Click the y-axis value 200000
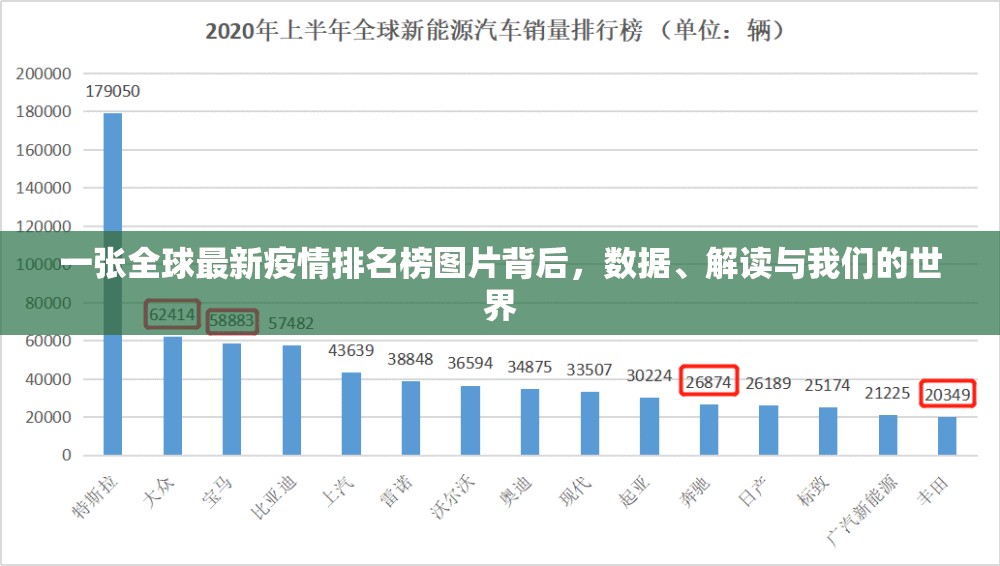1000x566 pixels. pyautogui.click(x=43, y=74)
